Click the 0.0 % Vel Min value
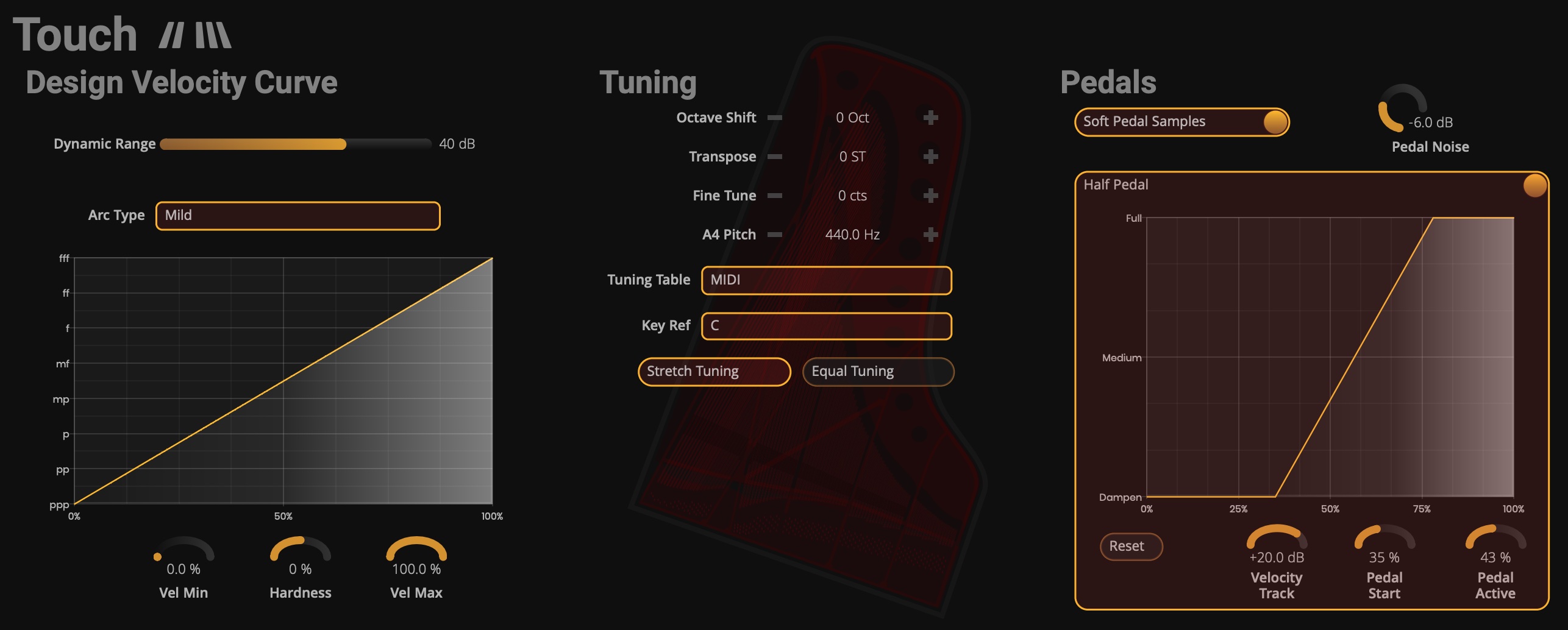The width and height of the screenshot is (1568, 630). pyautogui.click(x=184, y=569)
